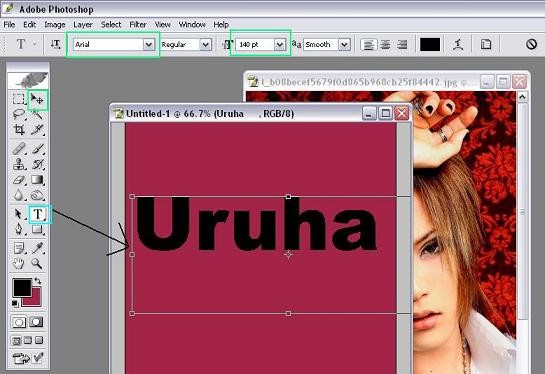Select the Hand tool
545x374 pixels.
pos(19,264)
